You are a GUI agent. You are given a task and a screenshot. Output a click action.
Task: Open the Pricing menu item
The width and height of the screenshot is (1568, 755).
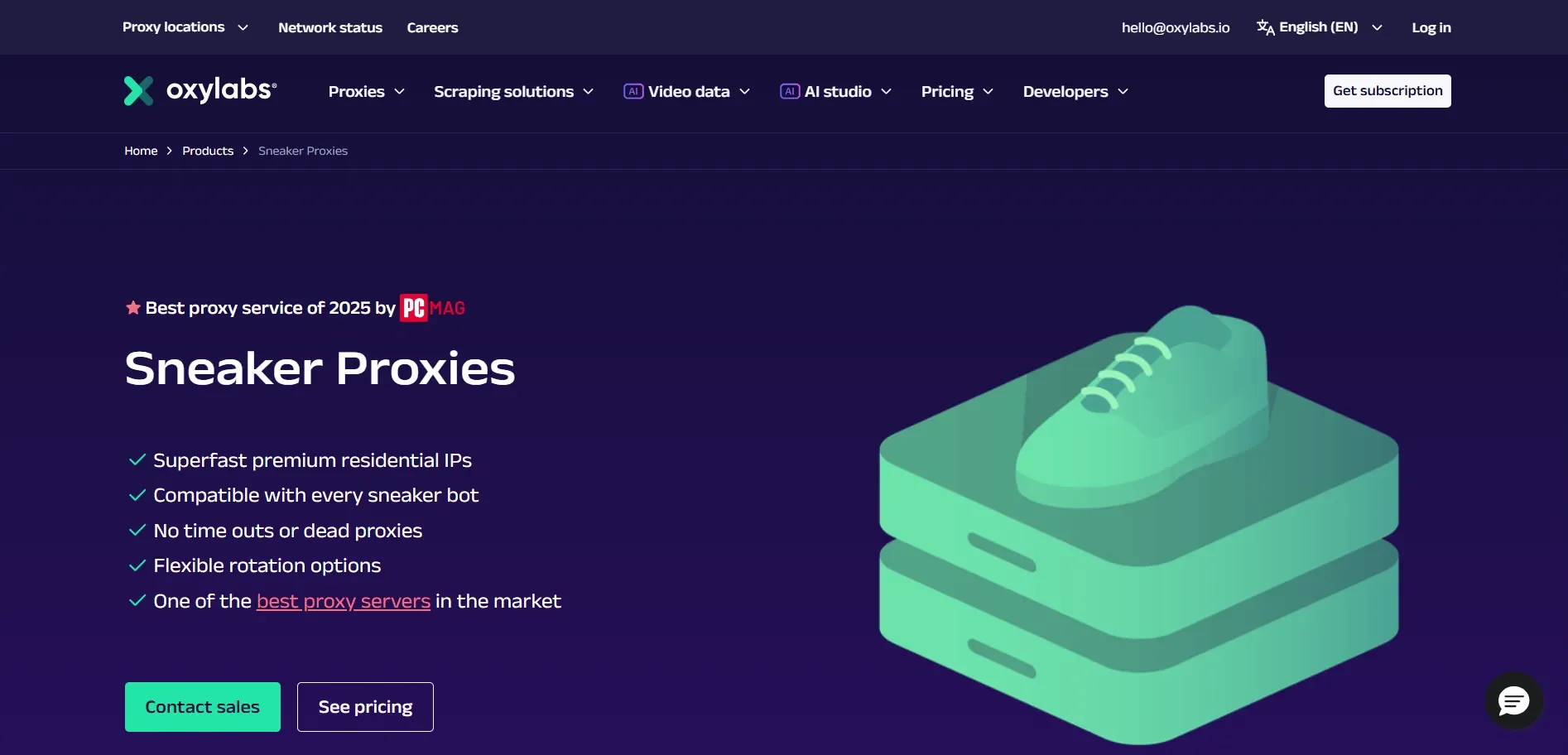947,91
